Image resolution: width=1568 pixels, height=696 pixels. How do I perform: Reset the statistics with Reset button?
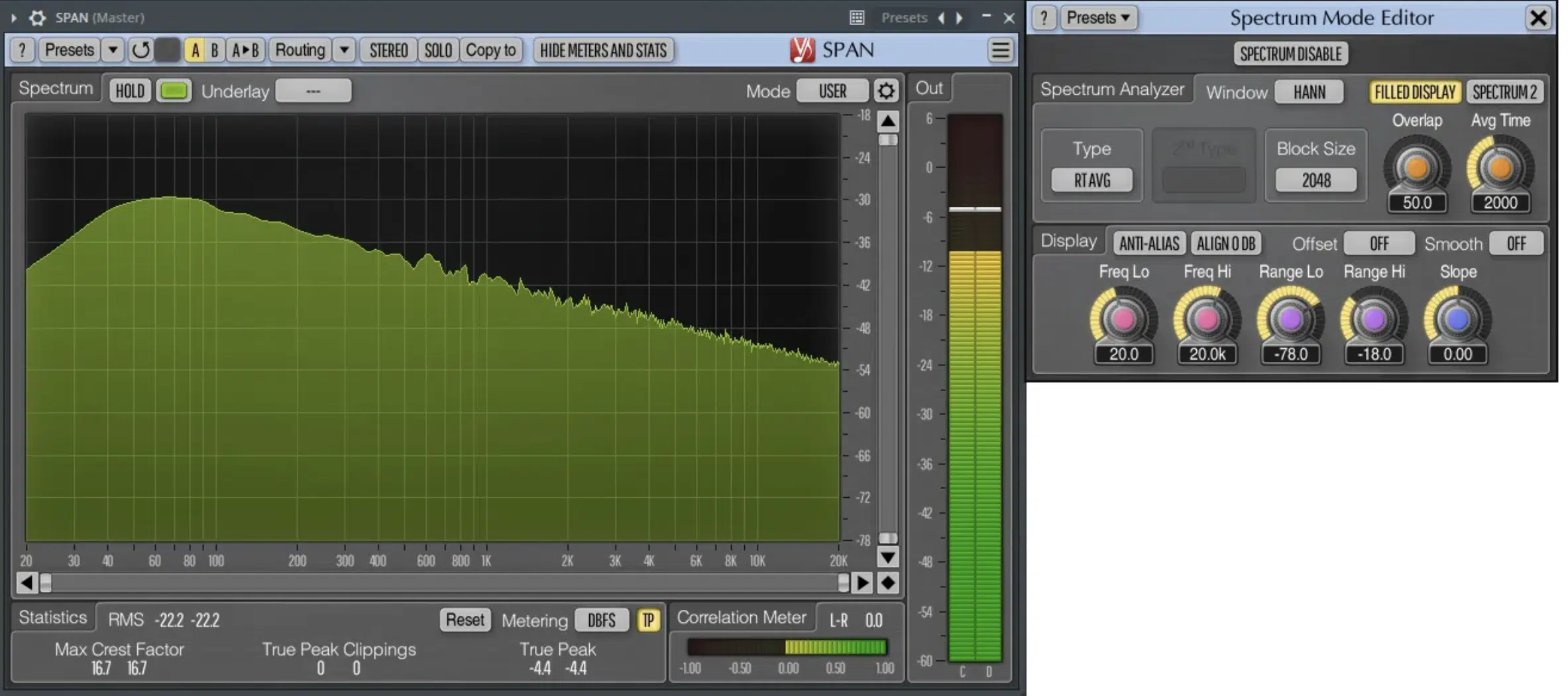[x=465, y=620]
